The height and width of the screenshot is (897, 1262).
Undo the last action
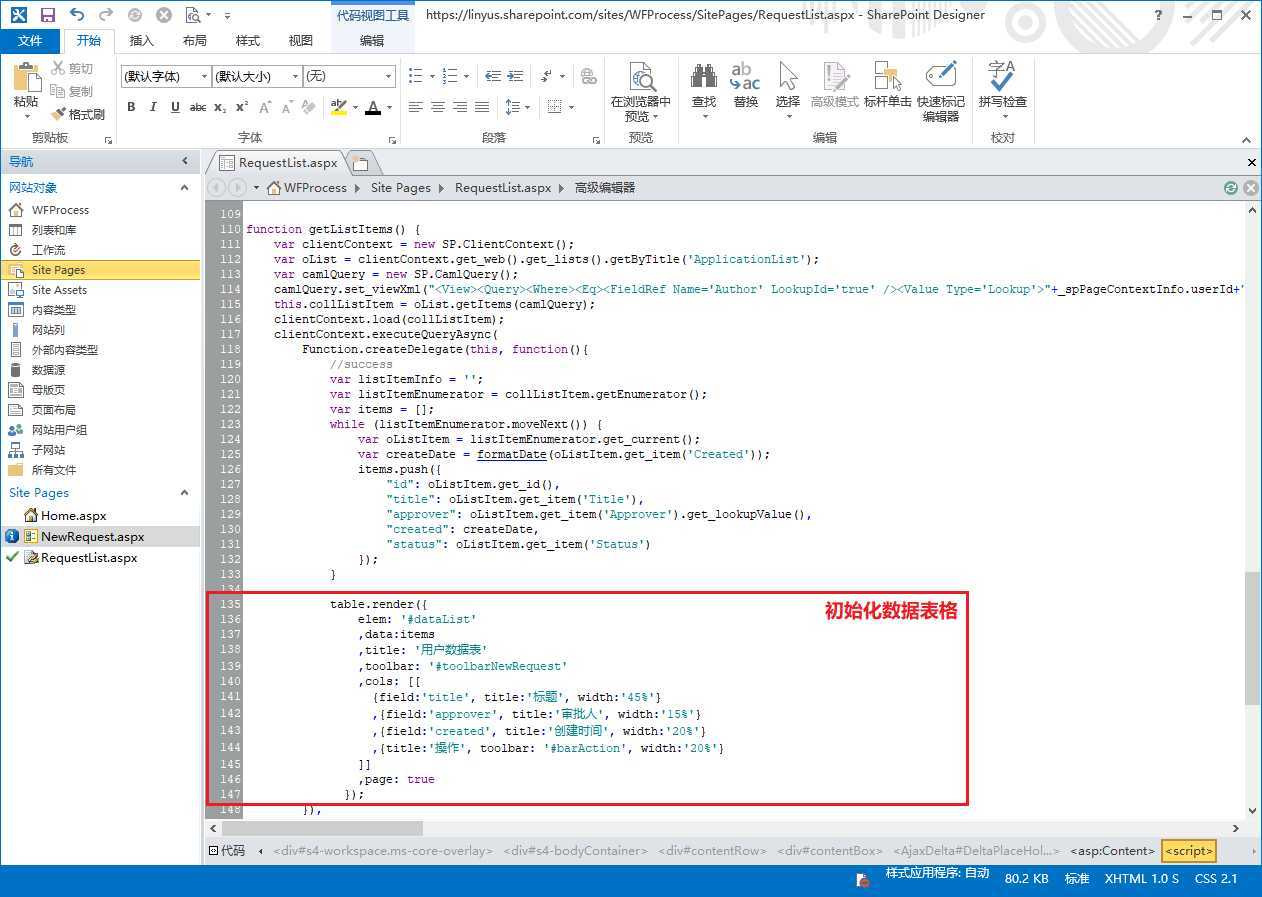[77, 15]
